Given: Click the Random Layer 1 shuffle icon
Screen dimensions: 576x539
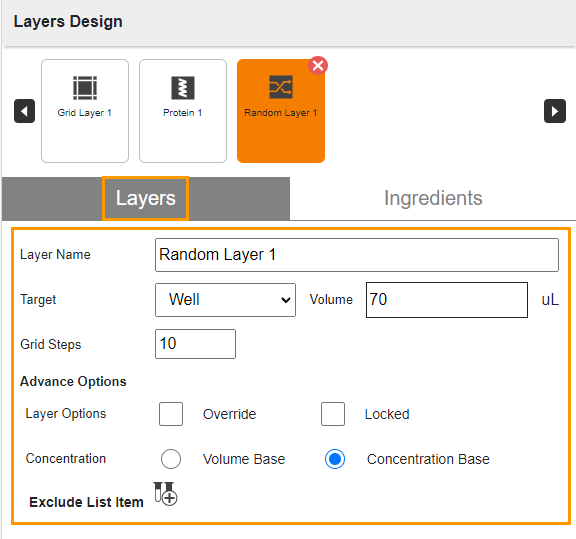Looking at the screenshot, I should [x=281, y=87].
